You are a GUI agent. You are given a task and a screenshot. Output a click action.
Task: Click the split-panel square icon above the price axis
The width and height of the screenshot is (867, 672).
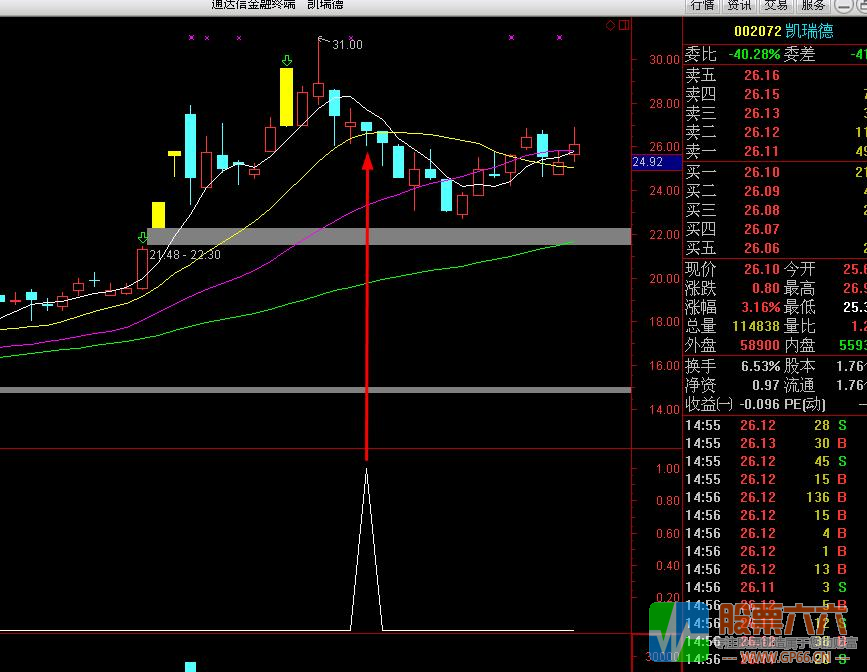click(624, 25)
